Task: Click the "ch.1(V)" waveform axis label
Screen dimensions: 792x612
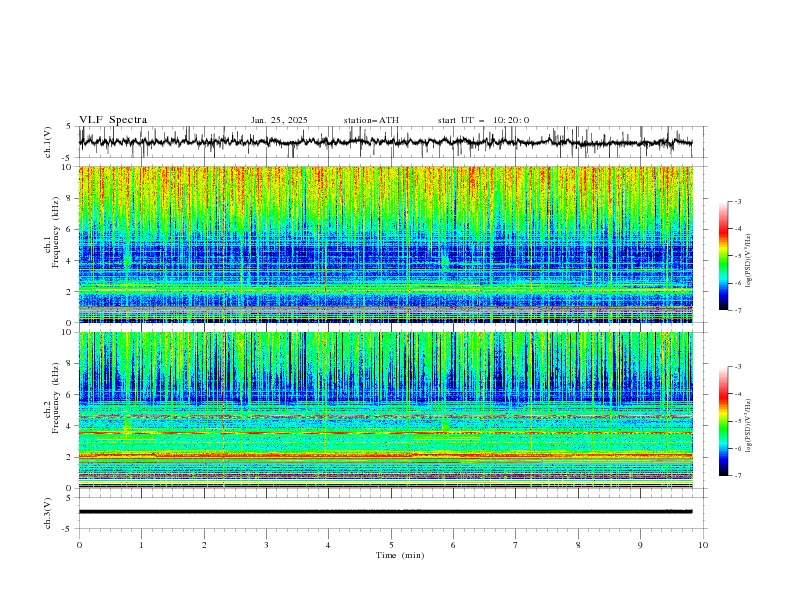Action: tap(48, 142)
